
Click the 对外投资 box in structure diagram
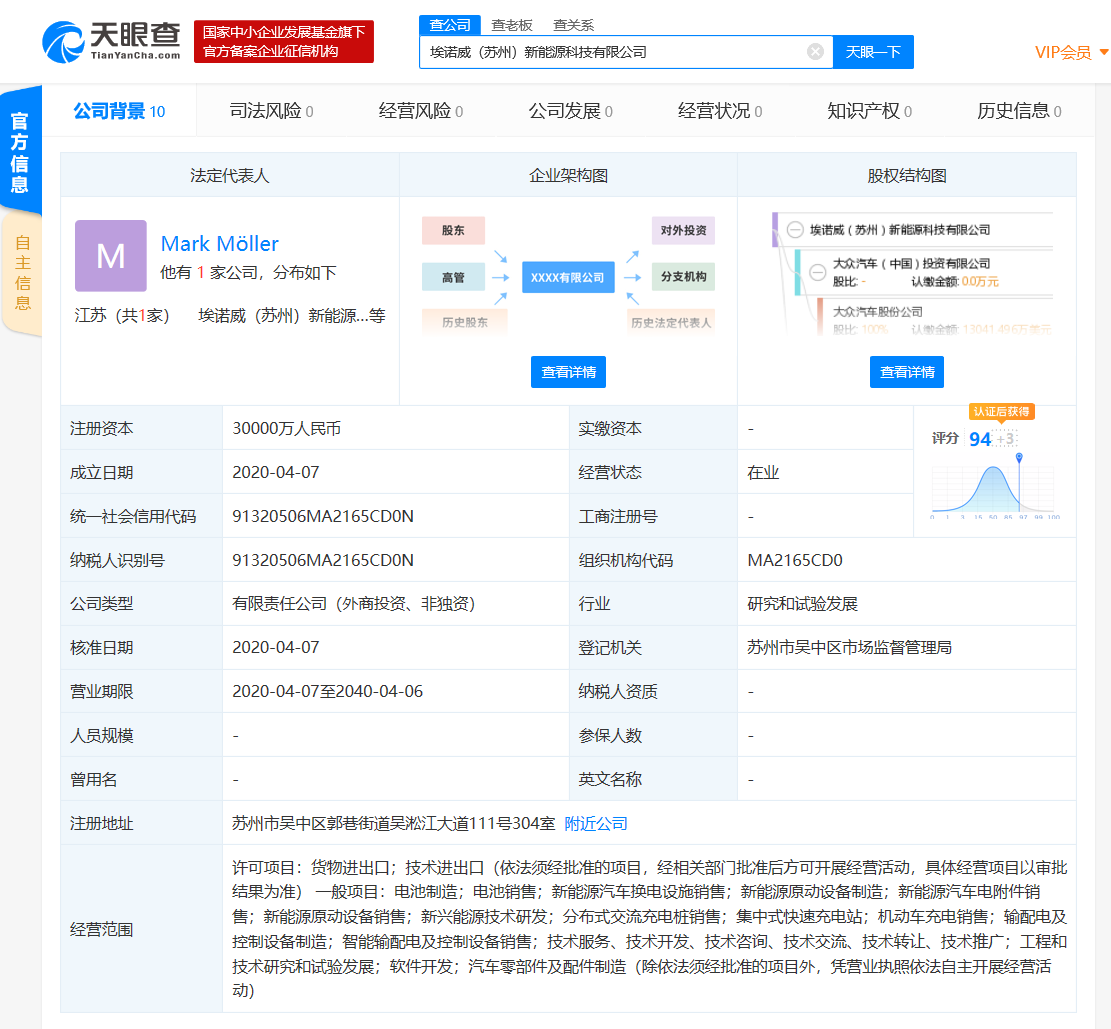(683, 230)
